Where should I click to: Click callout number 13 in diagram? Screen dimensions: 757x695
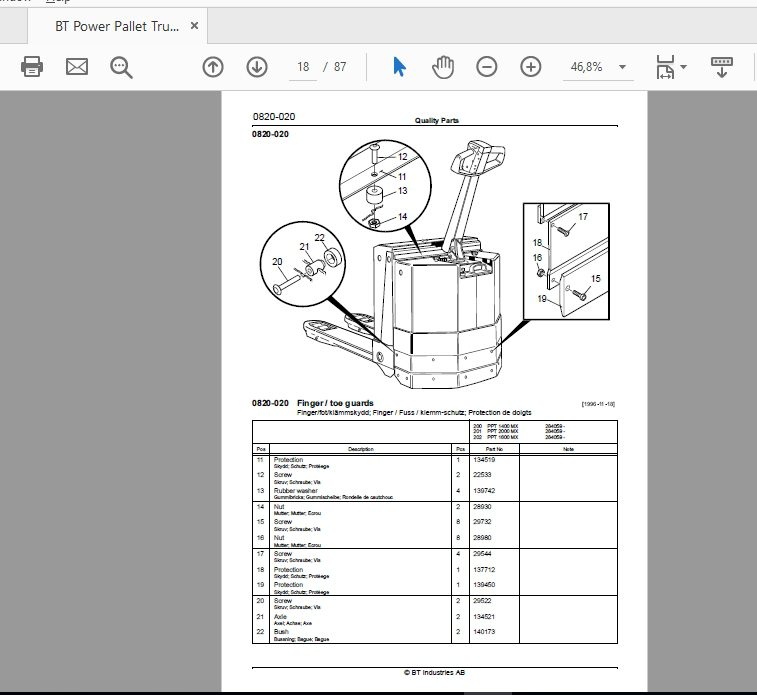pyautogui.click(x=402, y=191)
